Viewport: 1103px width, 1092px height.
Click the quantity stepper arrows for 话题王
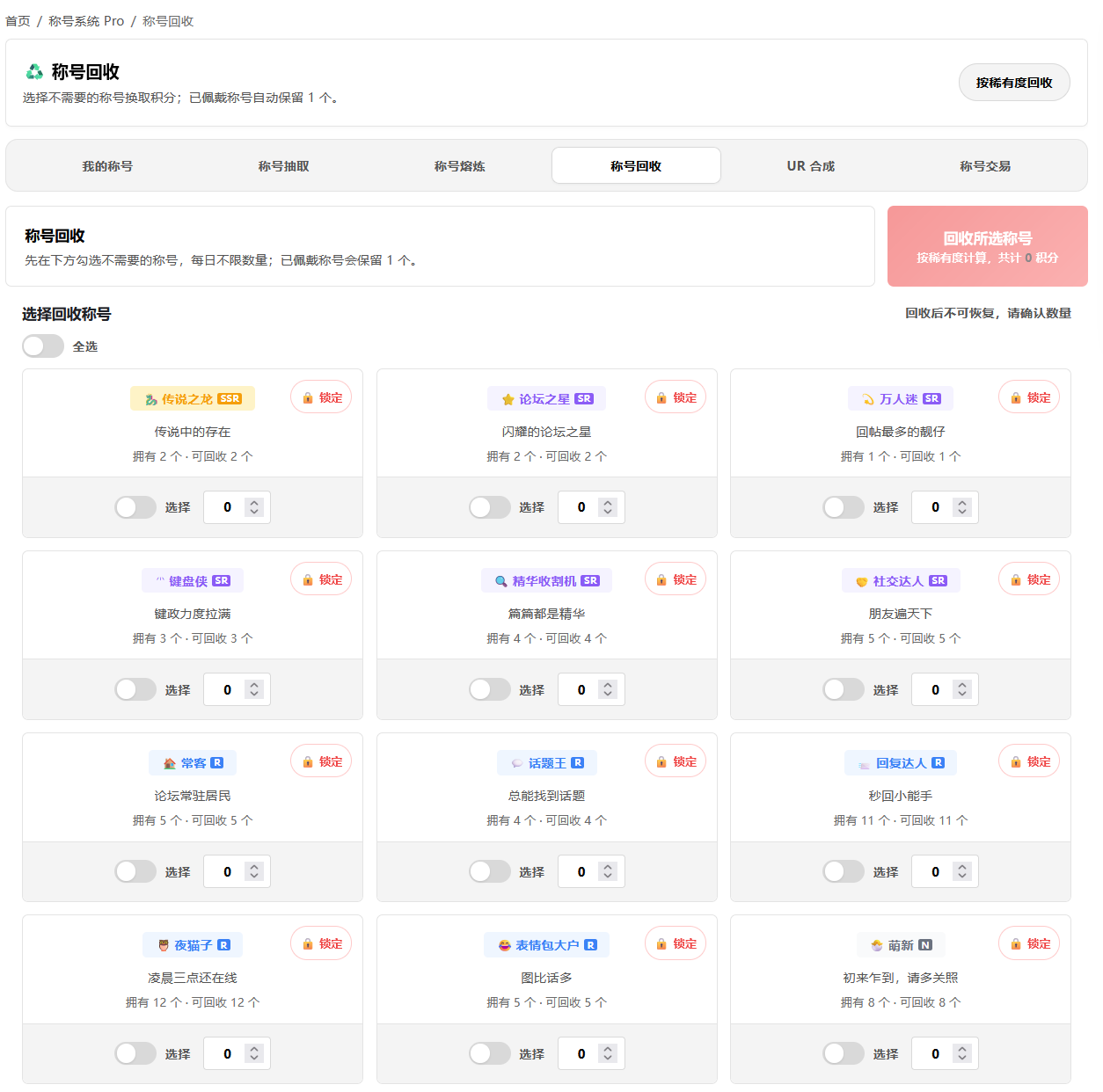tap(608, 871)
